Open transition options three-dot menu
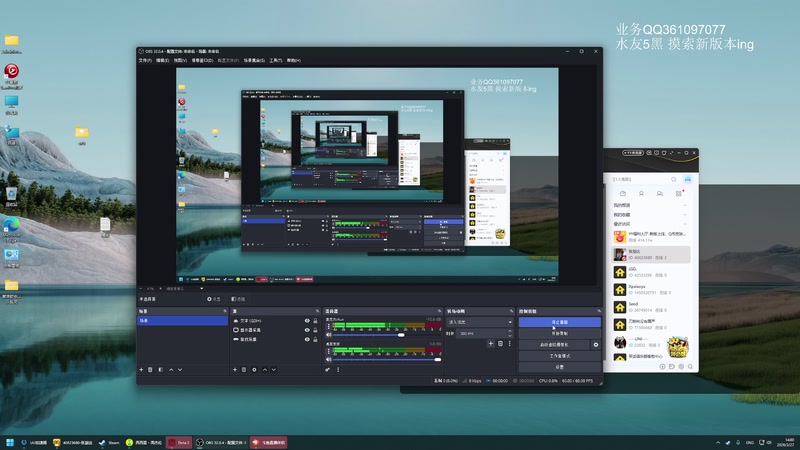The height and width of the screenshot is (450, 800). click(x=509, y=343)
